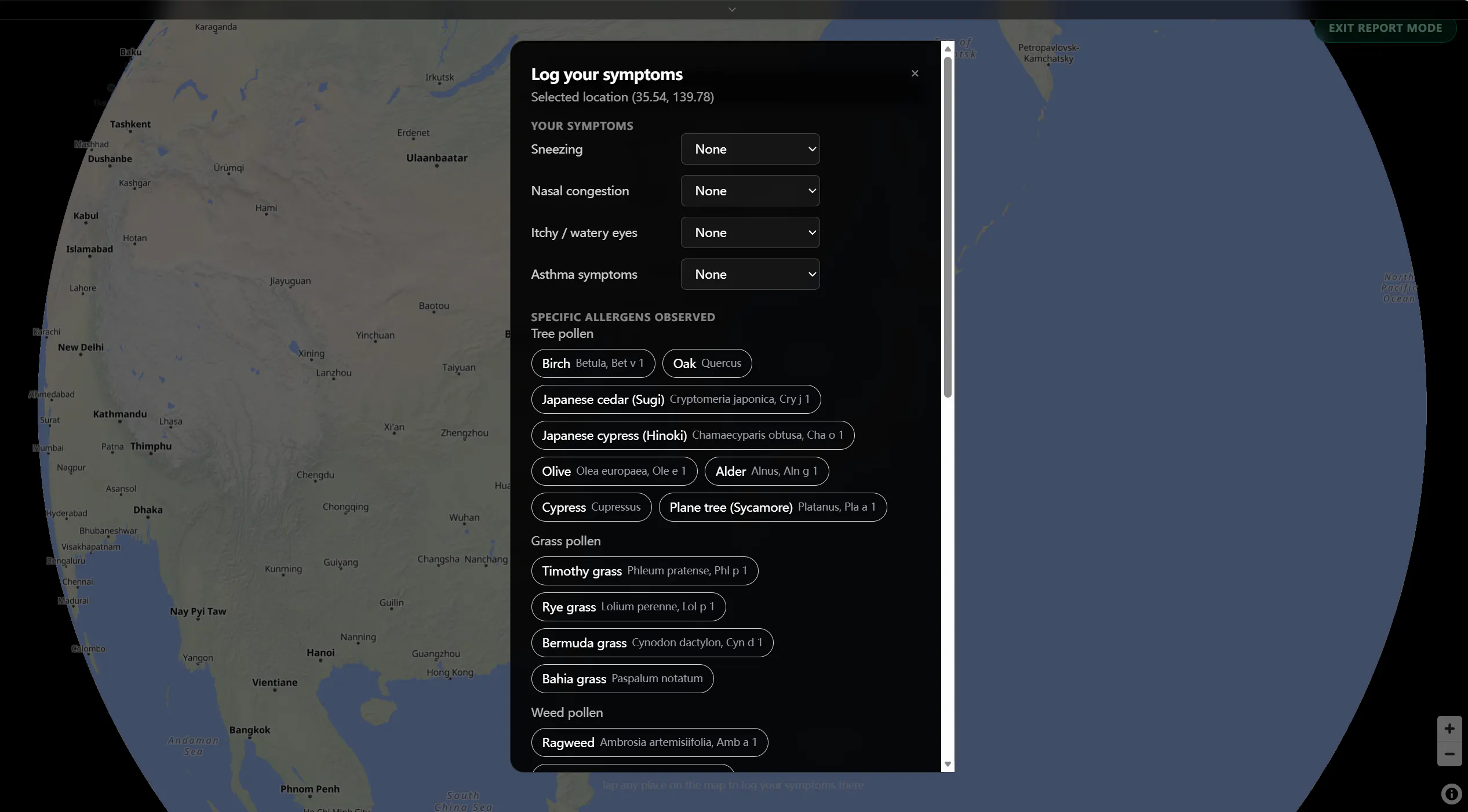Click the Ulaanbaatar label on the map
1468x812 pixels.
coord(436,158)
